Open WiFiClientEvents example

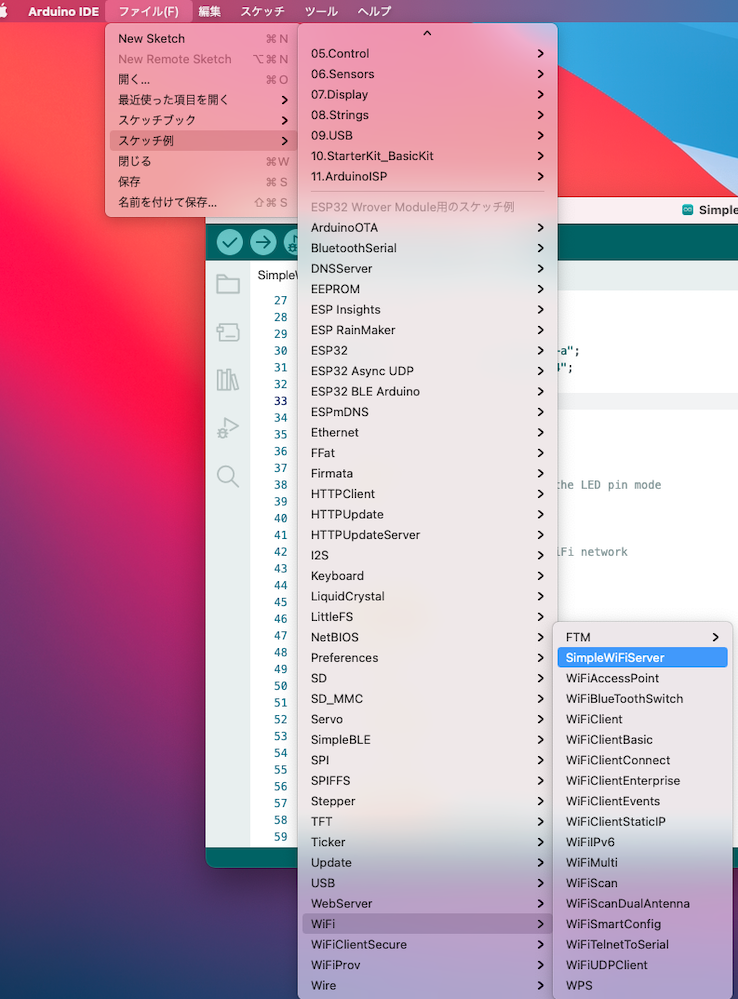(642, 801)
